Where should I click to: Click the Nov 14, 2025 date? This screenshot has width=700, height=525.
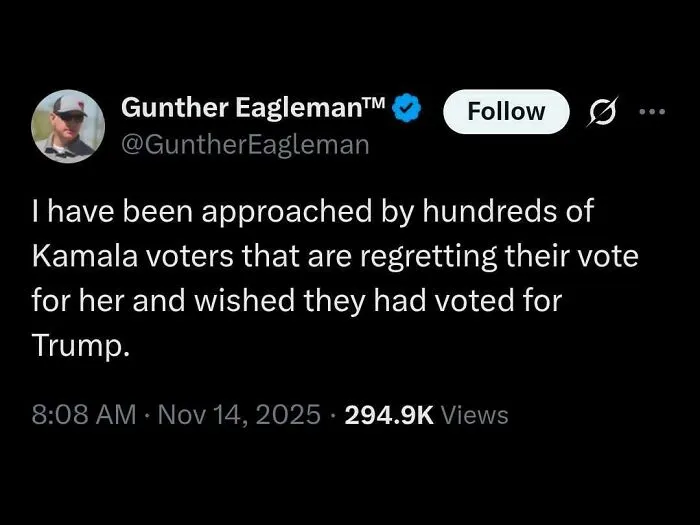239,414
